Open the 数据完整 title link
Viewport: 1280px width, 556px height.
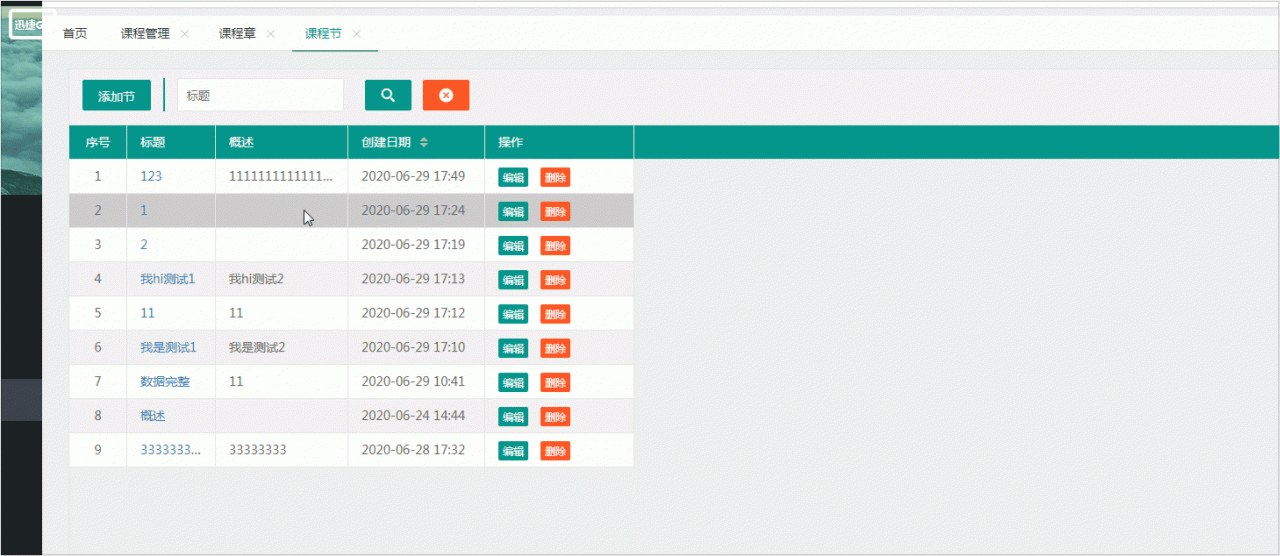click(165, 381)
